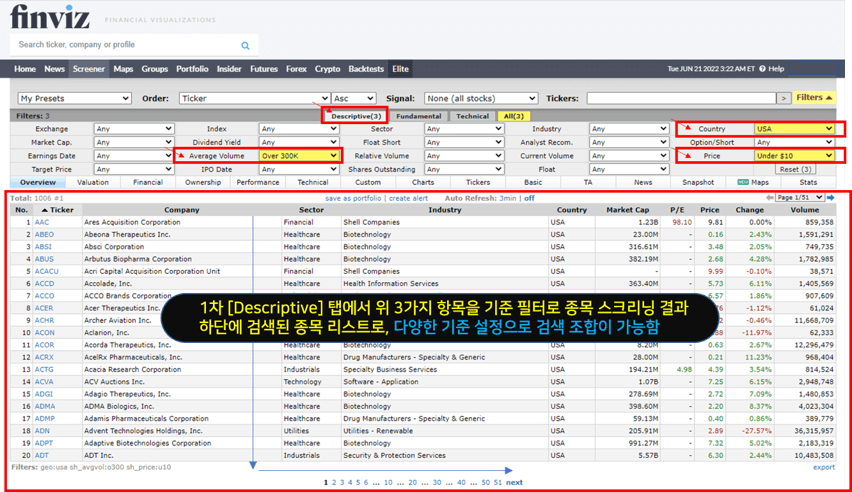Switch to the All(3) filter tab

pyautogui.click(x=513, y=116)
